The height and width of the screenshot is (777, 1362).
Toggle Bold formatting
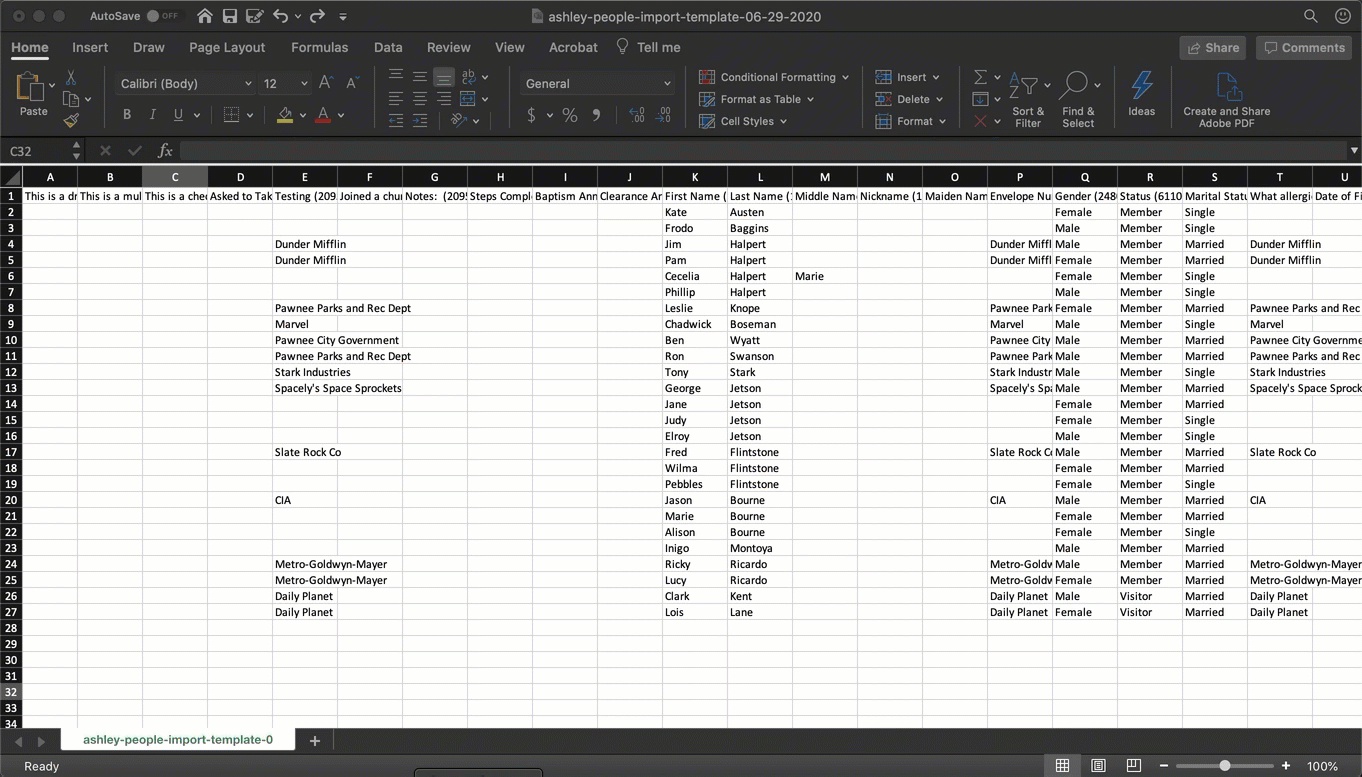point(127,115)
